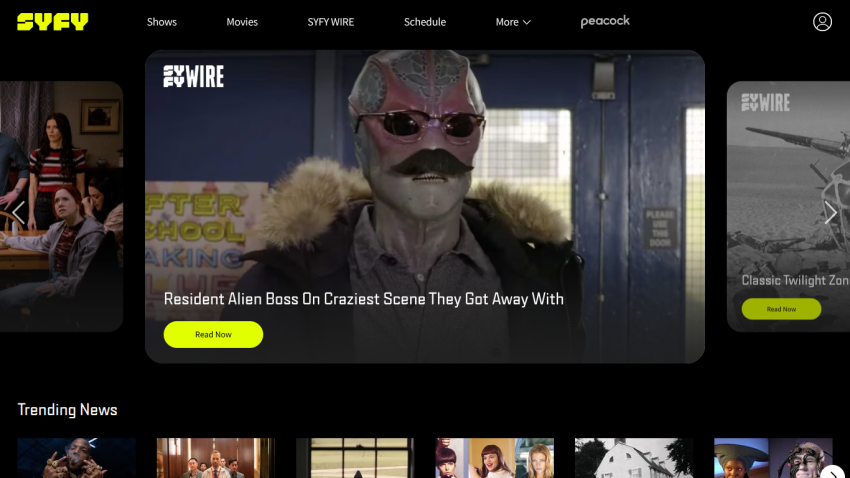Click SYFY WIRE logo on Twilight Zone card
The width and height of the screenshot is (850, 478).
coord(765,102)
